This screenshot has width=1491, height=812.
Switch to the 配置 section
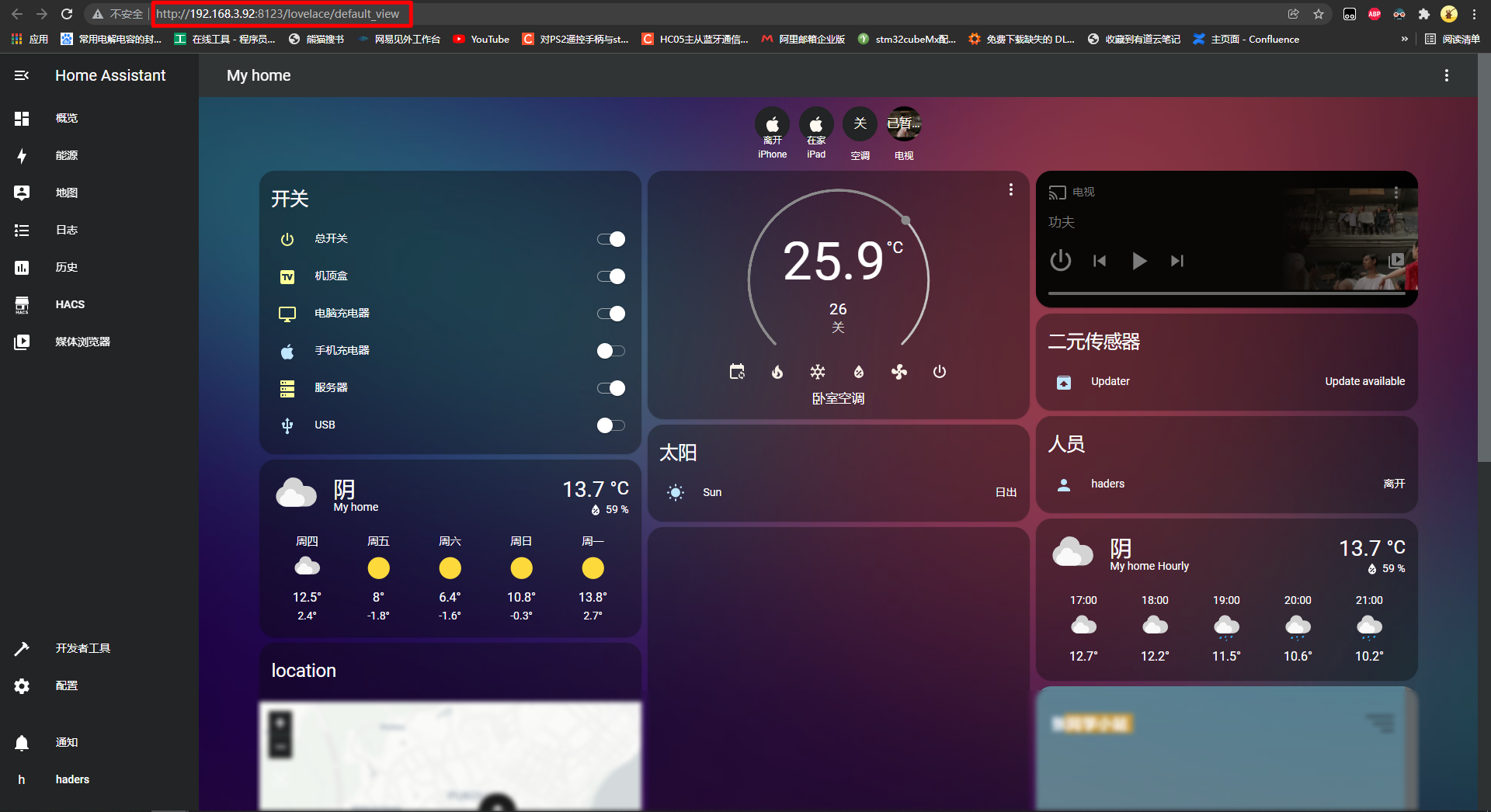pyautogui.click(x=66, y=685)
